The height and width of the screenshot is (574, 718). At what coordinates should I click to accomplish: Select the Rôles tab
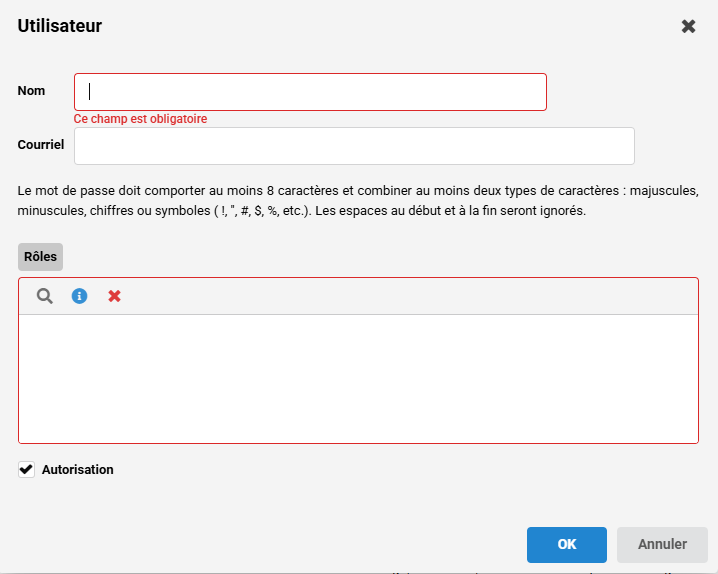pos(40,257)
